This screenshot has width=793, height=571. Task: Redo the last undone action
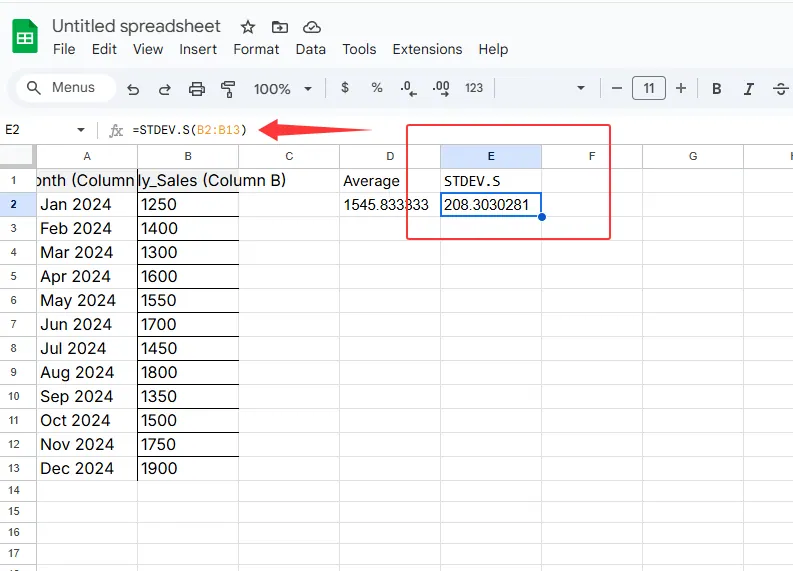pos(164,88)
